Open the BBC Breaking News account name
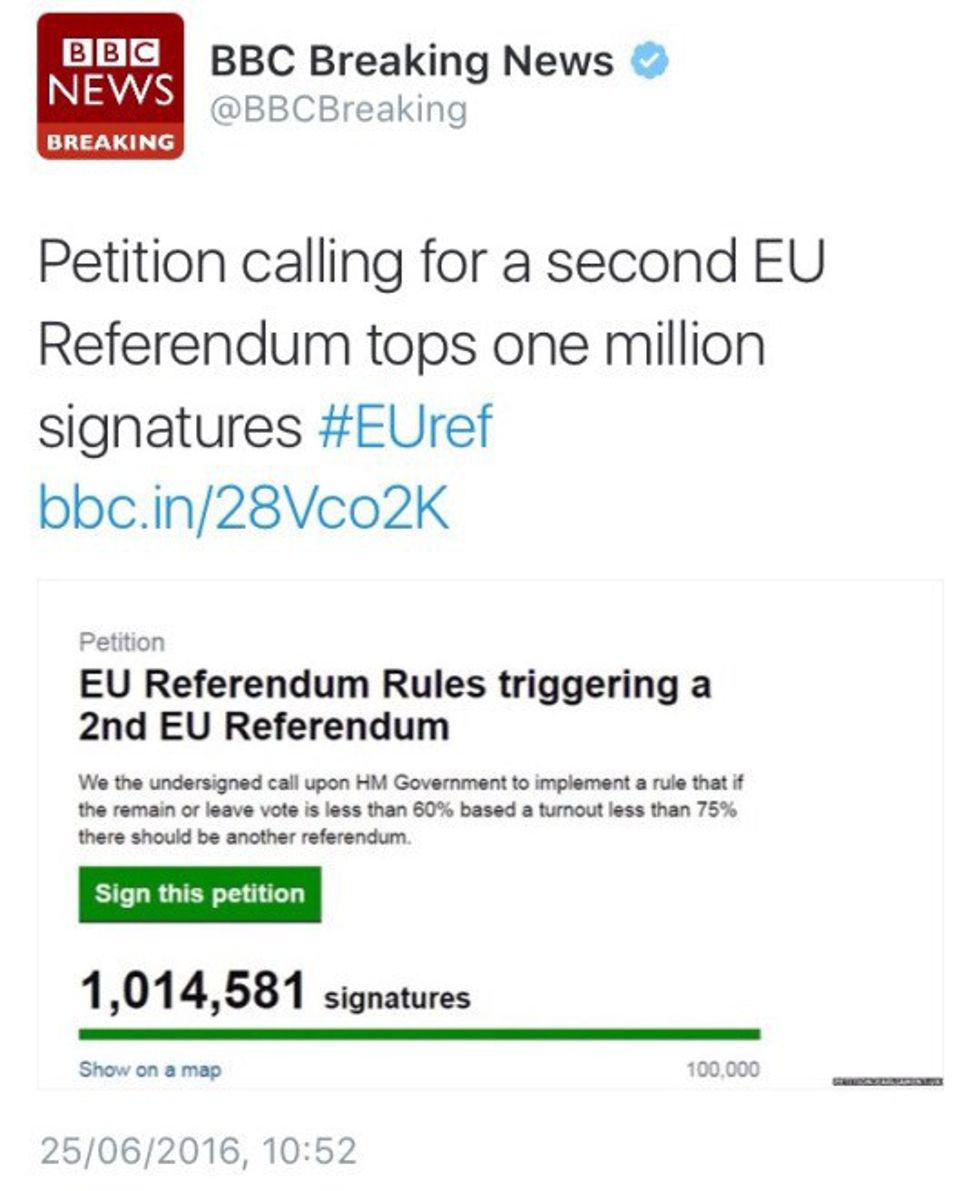The height and width of the screenshot is (1191, 980). [x=411, y=62]
